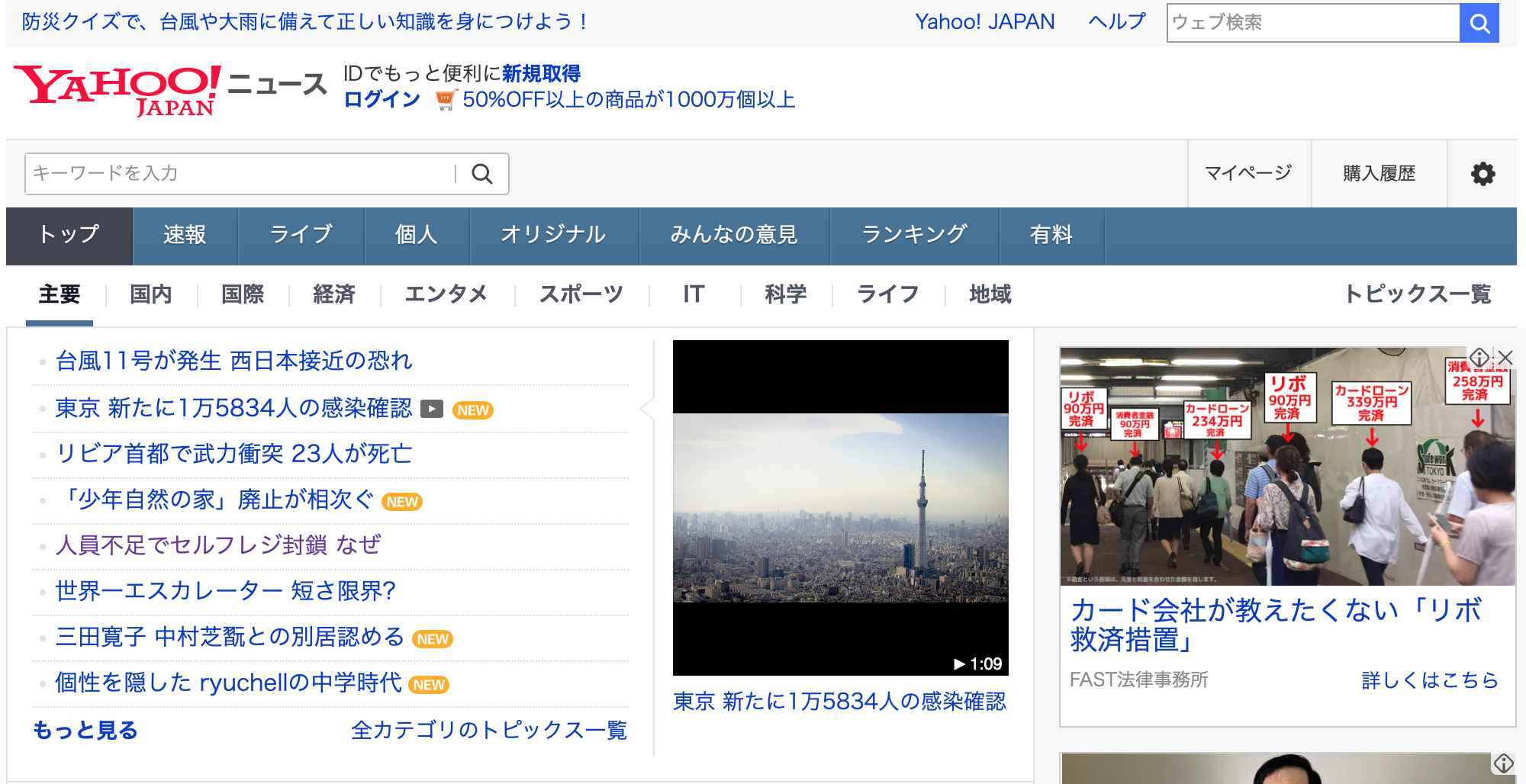Open the ヘルプ link
This screenshot has width=1526, height=784.
coord(1117,22)
